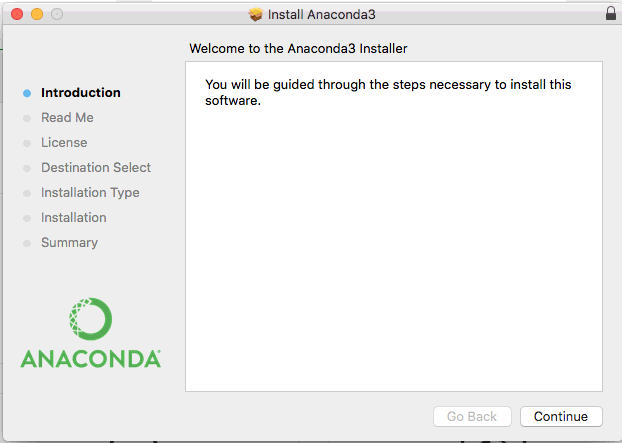Click the Continue button
The width and height of the screenshot is (622, 443).
561,416
